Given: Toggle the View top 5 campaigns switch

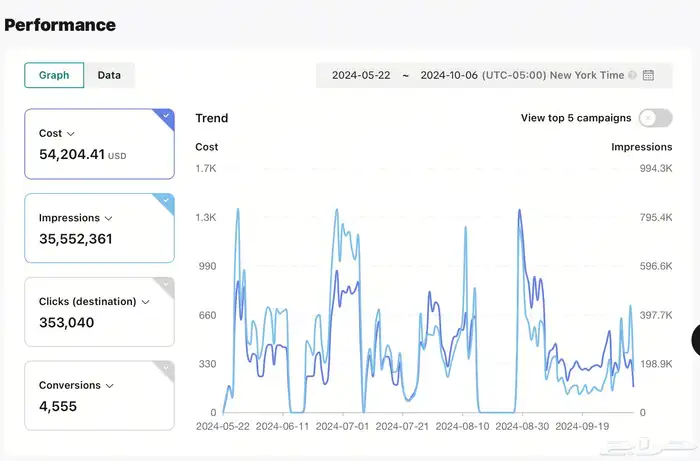Looking at the screenshot, I should tap(655, 118).
